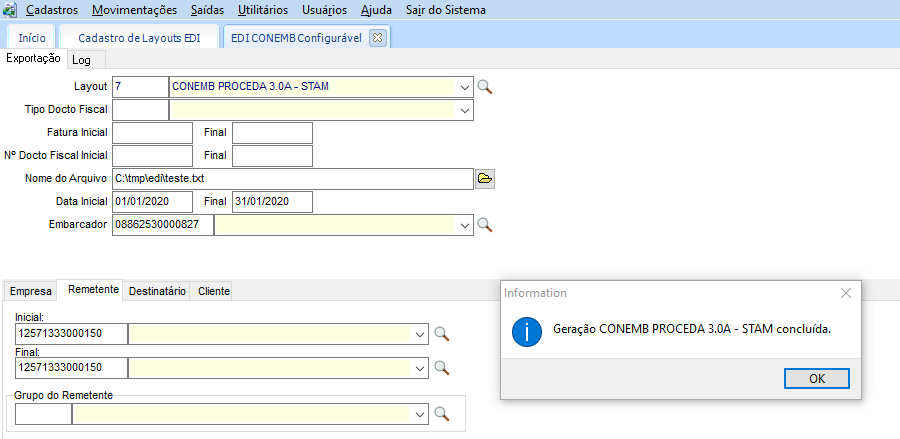Click the Data Inicial date field
Screen dimensions: 900x439
pyautogui.click(x=152, y=202)
